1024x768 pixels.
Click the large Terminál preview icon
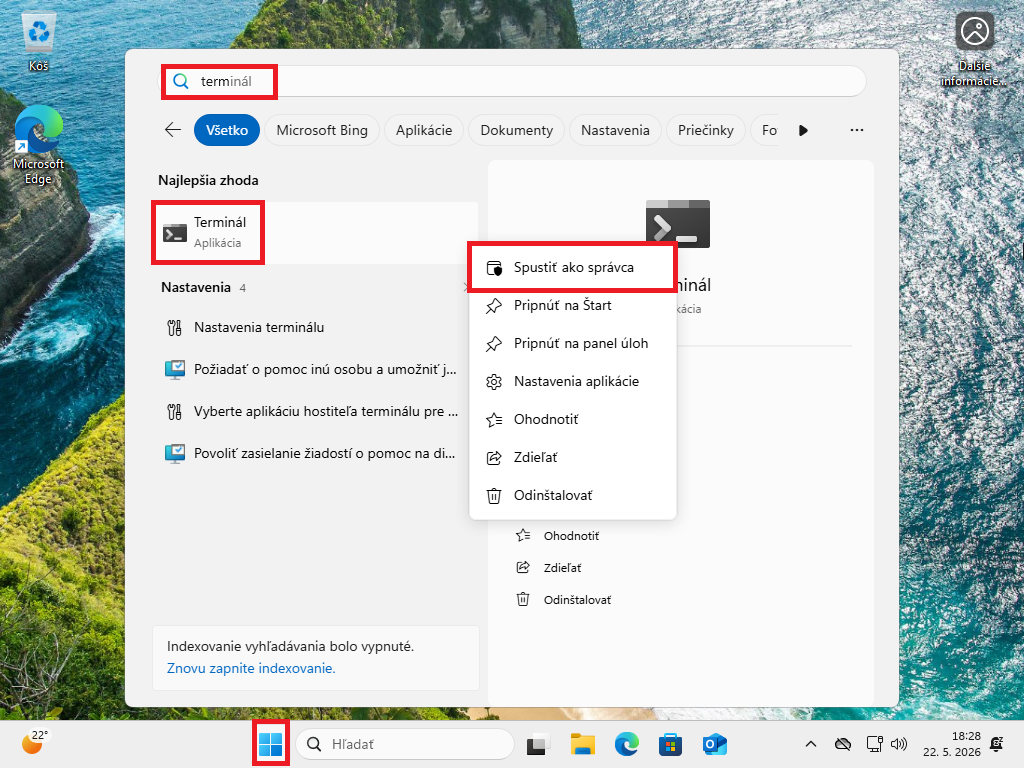click(x=677, y=223)
